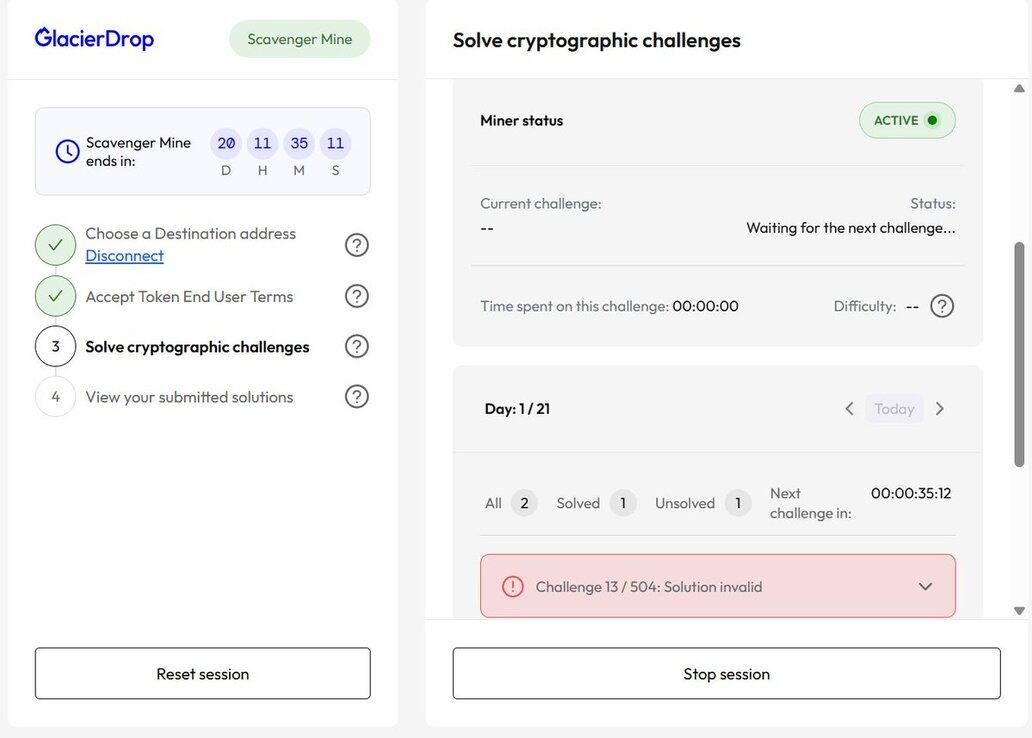
Task: Jump to Today in day navigator
Action: tap(894, 408)
